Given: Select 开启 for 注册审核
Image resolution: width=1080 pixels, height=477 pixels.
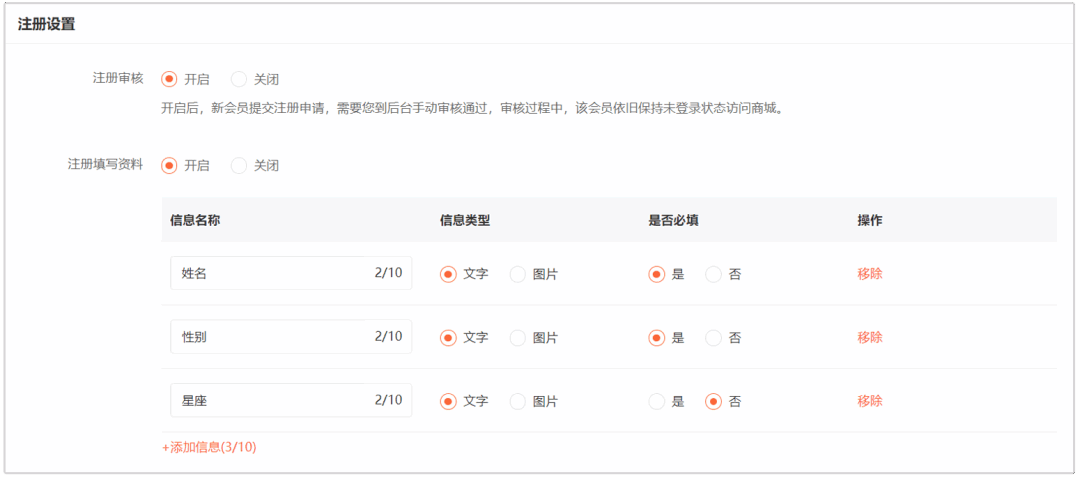Looking at the screenshot, I should click(x=169, y=79).
